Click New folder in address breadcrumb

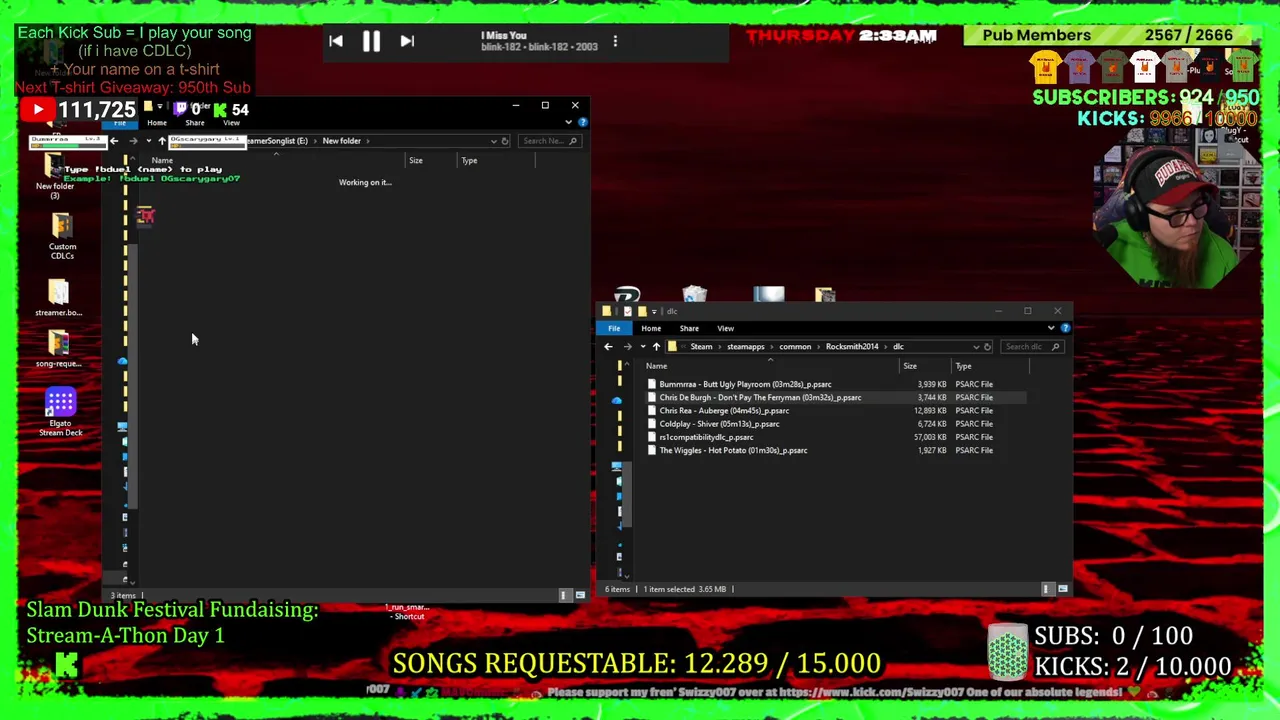341,141
